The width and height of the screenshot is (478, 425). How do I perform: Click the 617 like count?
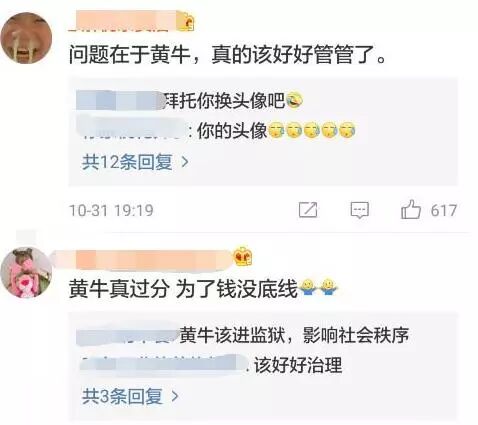pos(444,211)
